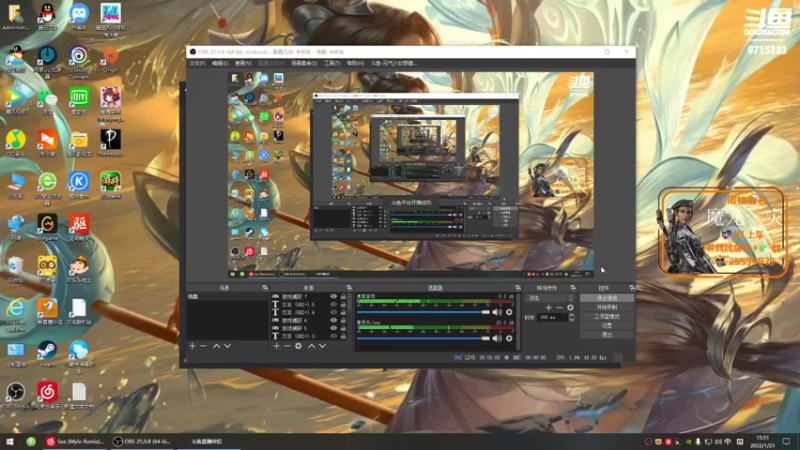
Task: Adjust 麦克风/Aux volume slider
Action: pyautogui.click(x=423, y=338)
